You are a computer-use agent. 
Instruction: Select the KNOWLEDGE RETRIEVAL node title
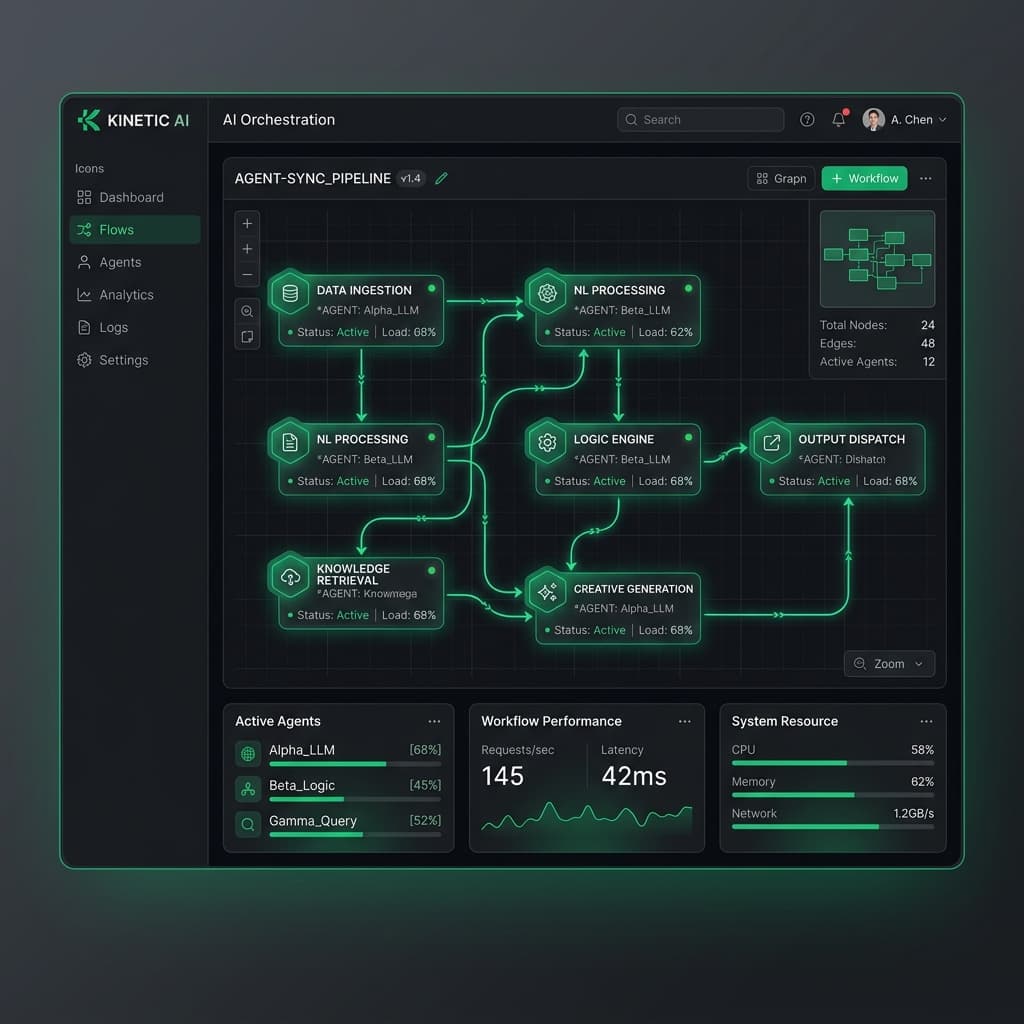(x=353, y=575)
